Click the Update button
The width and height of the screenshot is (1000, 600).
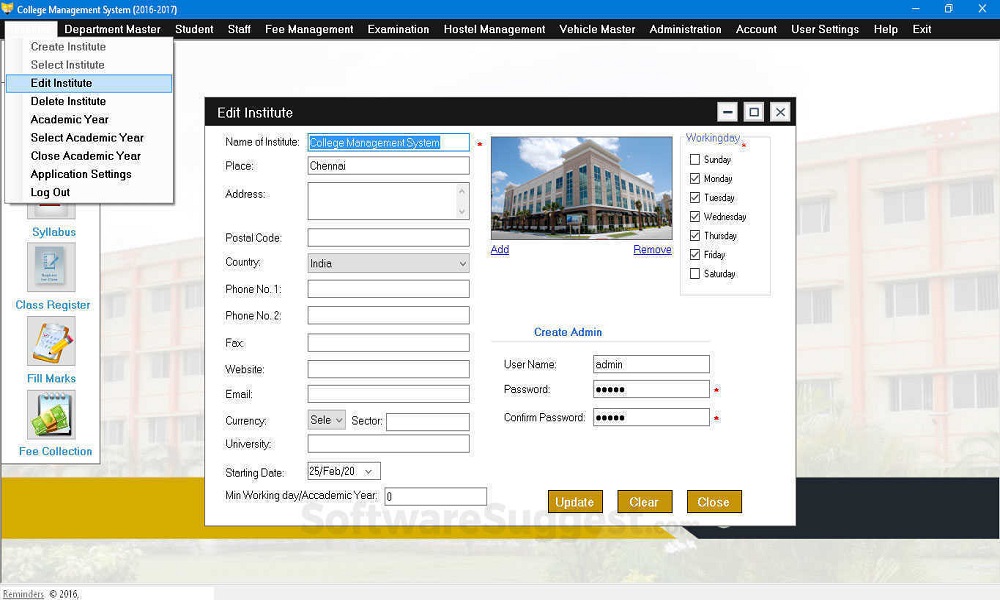(x=575, y=502)
